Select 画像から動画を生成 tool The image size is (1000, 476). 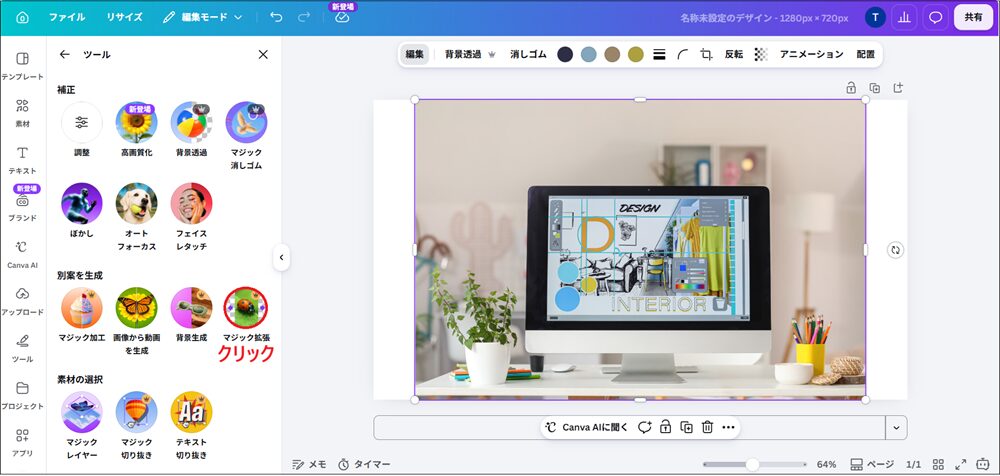pos(136,308)
